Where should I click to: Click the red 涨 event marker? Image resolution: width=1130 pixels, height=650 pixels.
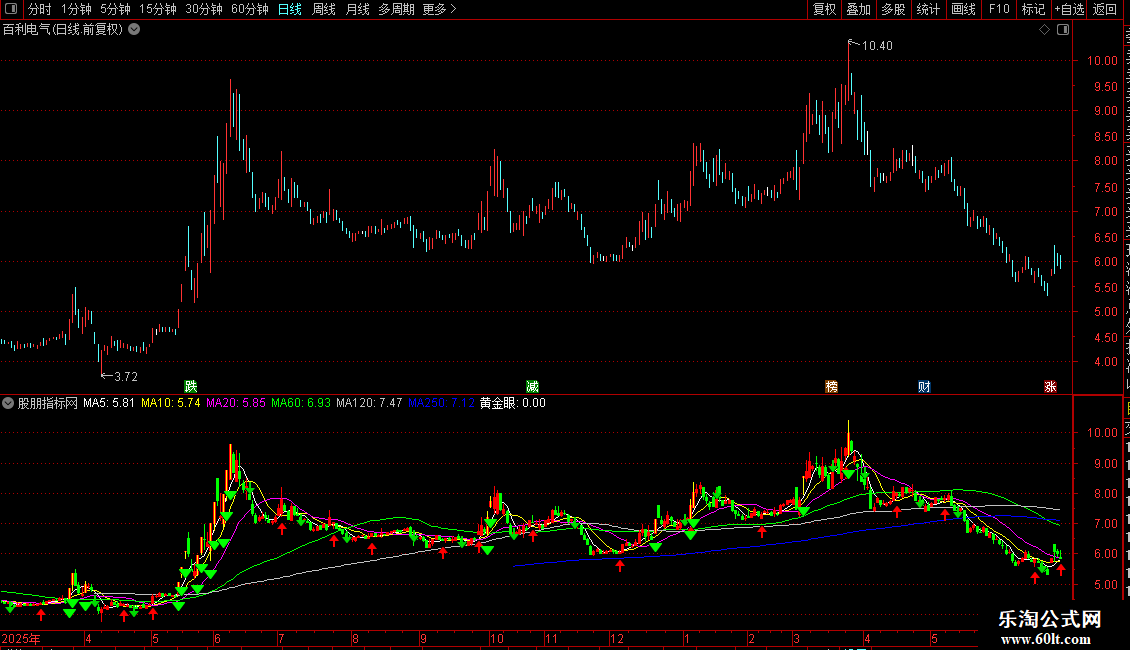[x=1051, y=387]
